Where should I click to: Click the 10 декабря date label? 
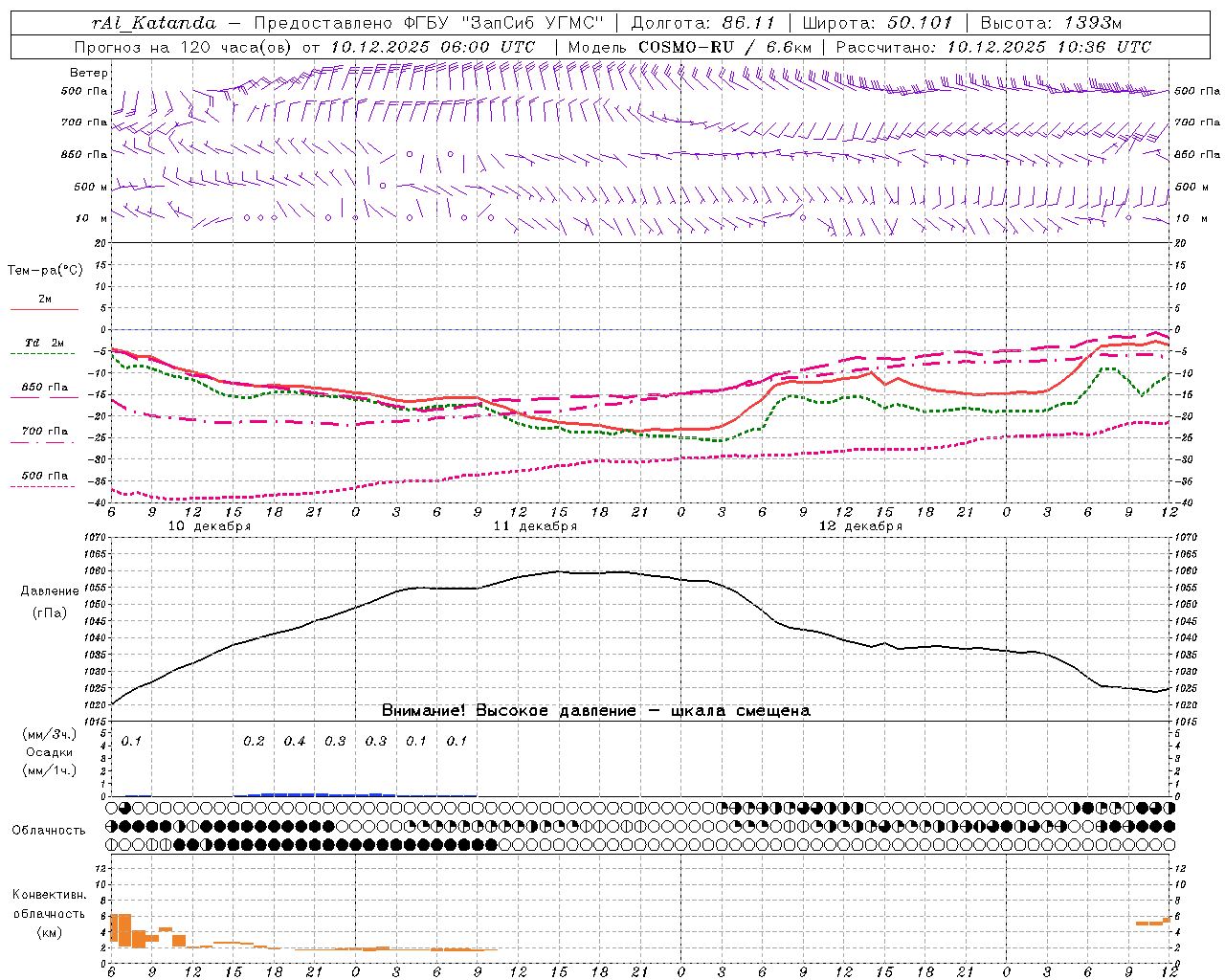(x=210, y=526)
